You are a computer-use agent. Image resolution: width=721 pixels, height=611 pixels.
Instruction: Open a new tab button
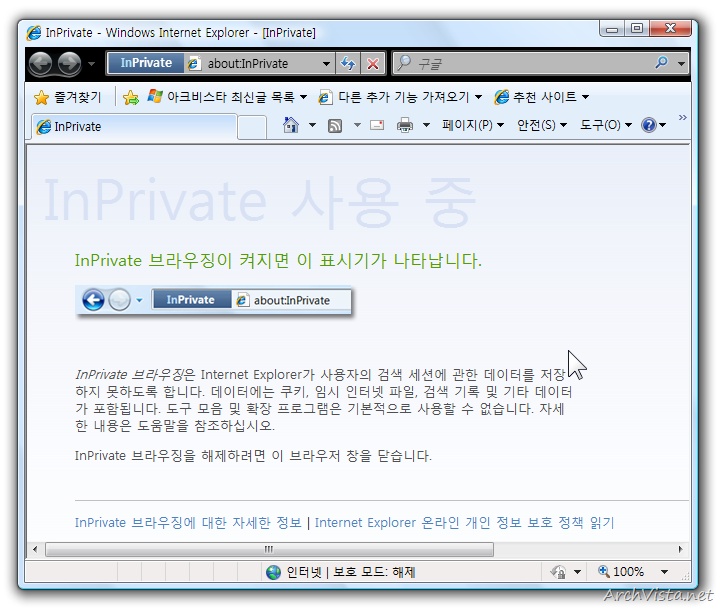252,127
